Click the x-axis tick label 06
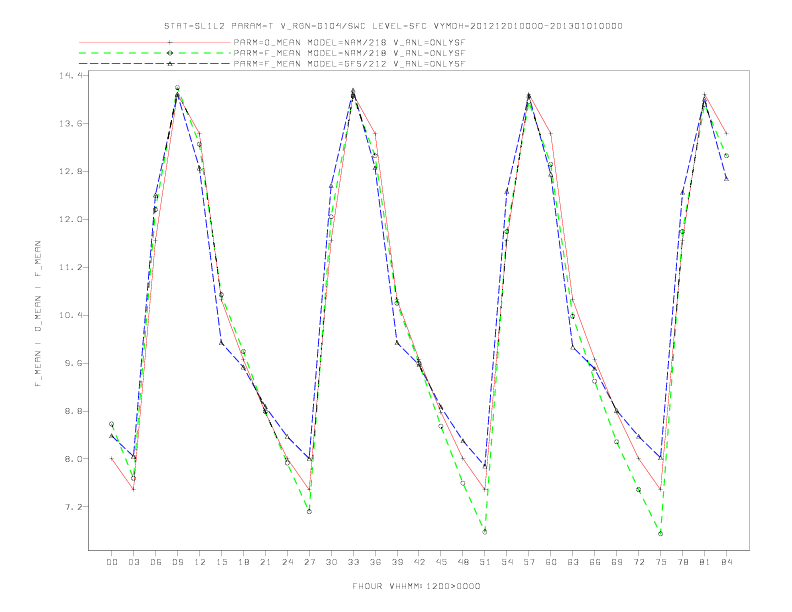The height and width of the screenshot is (612, 792). pos(156,562)
